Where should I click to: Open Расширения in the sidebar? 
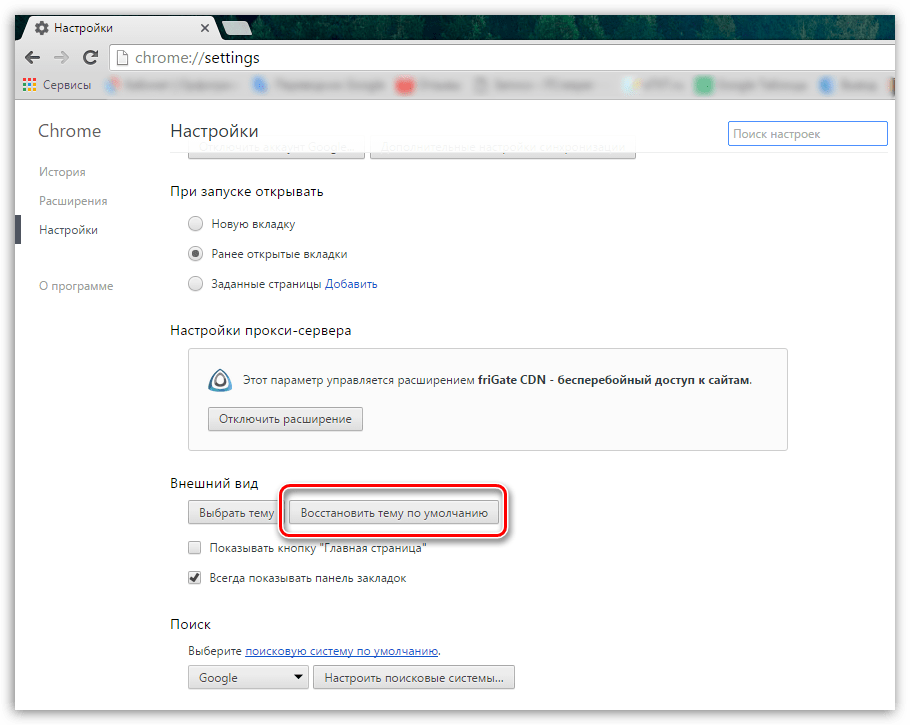tap(73, 201)
